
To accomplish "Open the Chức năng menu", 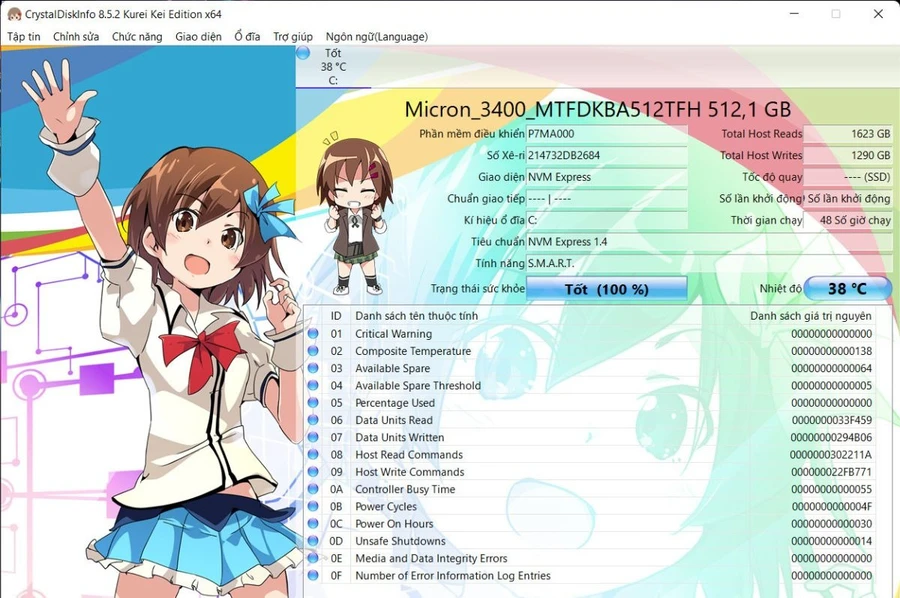I will (x=137, y=37).
